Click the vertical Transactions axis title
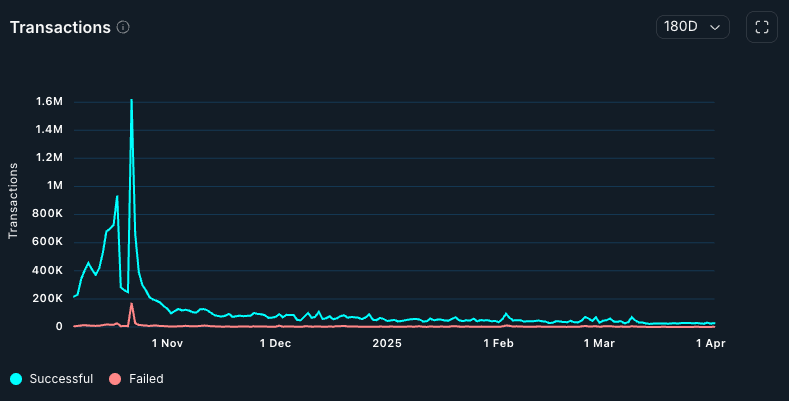Image resolution: width=789 pixels, height=401 pixels. pos(14,200)
